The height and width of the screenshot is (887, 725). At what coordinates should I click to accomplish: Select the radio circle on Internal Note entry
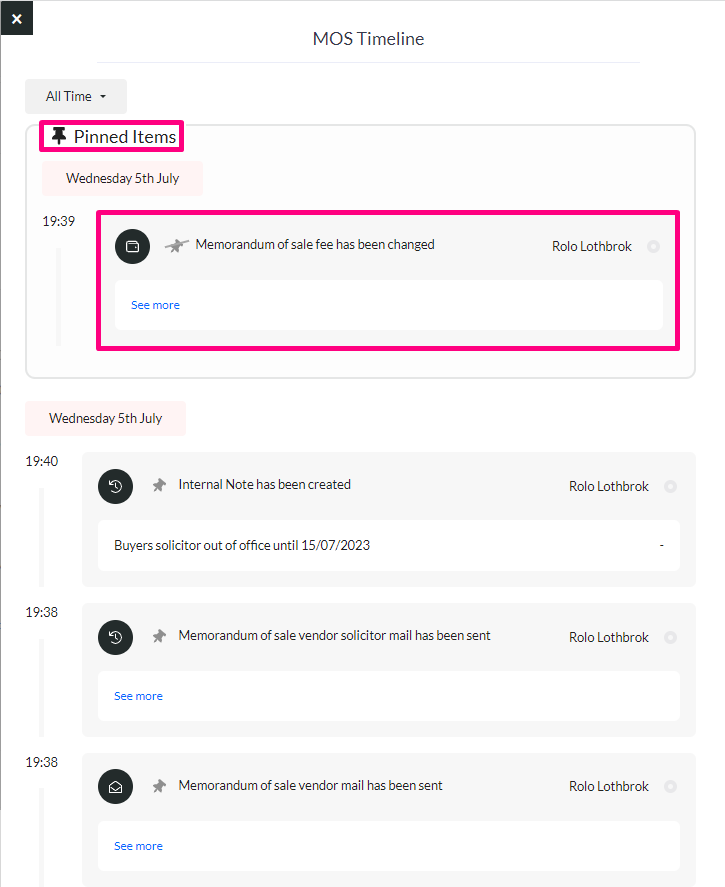coord(670,486)
